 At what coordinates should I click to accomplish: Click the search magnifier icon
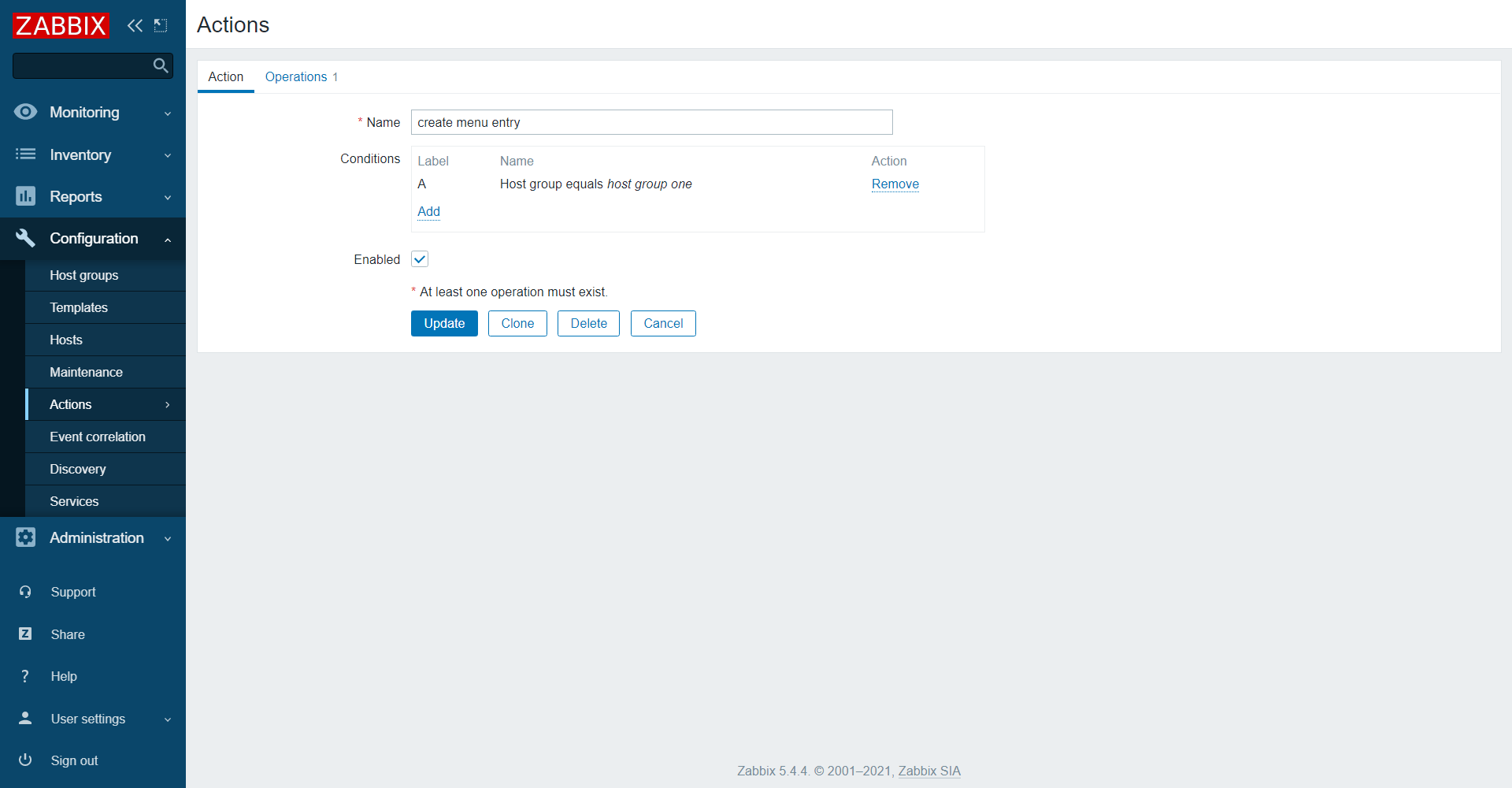(x=161, y=65)
